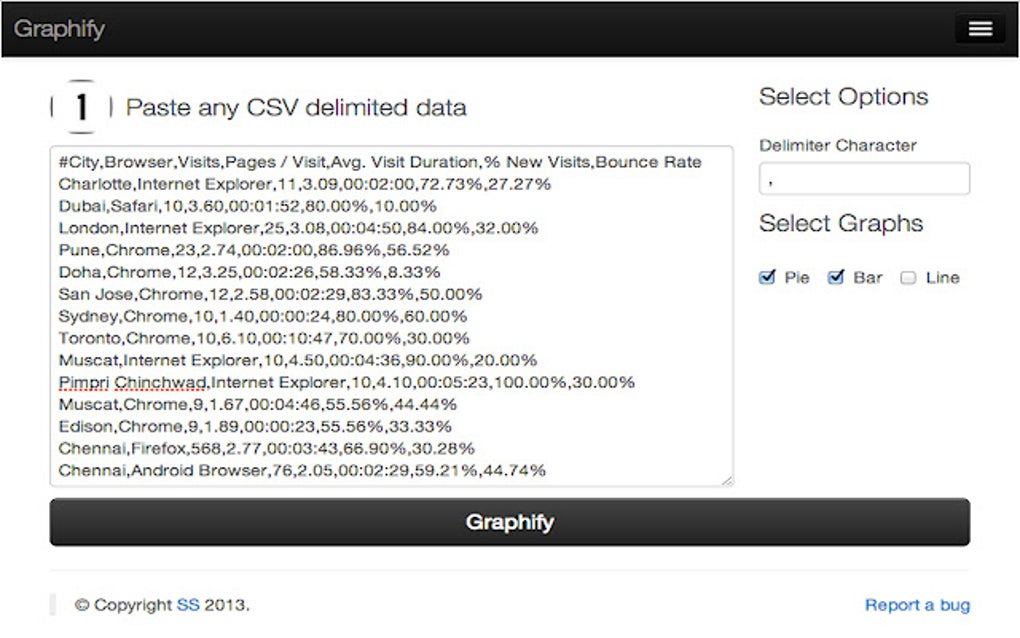The image size is (1020, 638).
Task: Open the Report a bug link
Action: coord(917,605)
